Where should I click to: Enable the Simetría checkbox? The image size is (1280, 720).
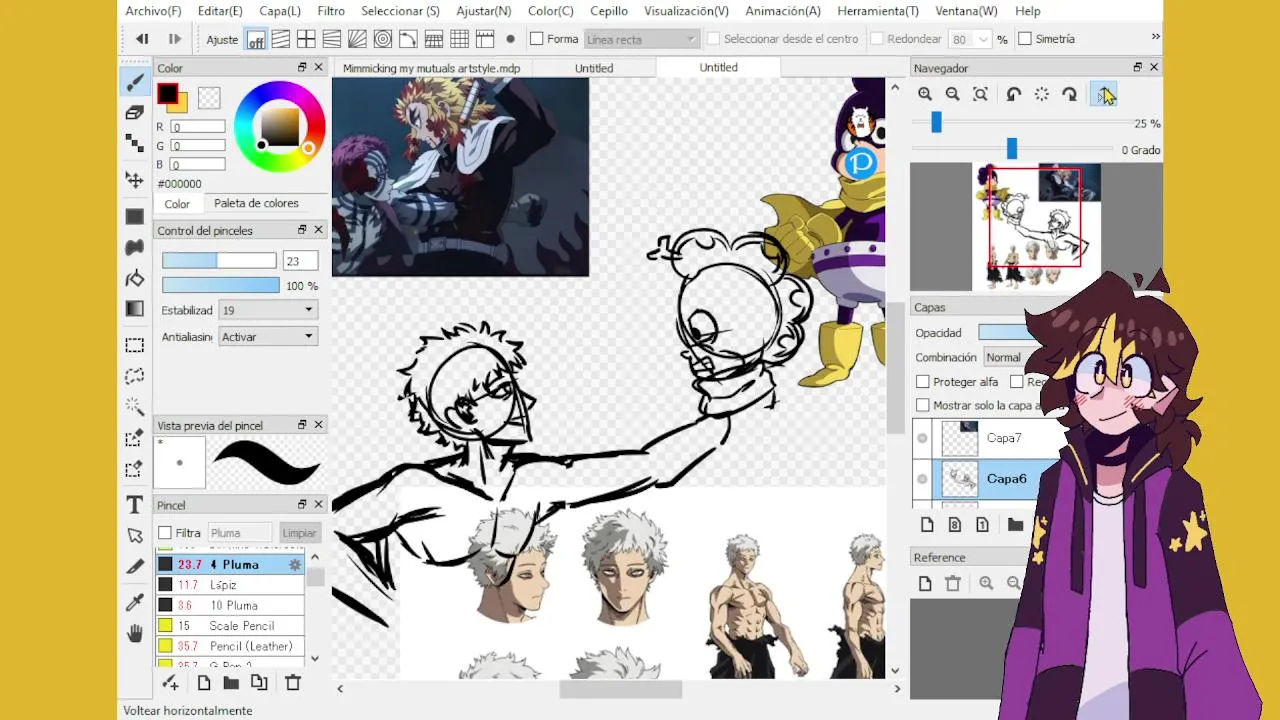click(1025, 39)
